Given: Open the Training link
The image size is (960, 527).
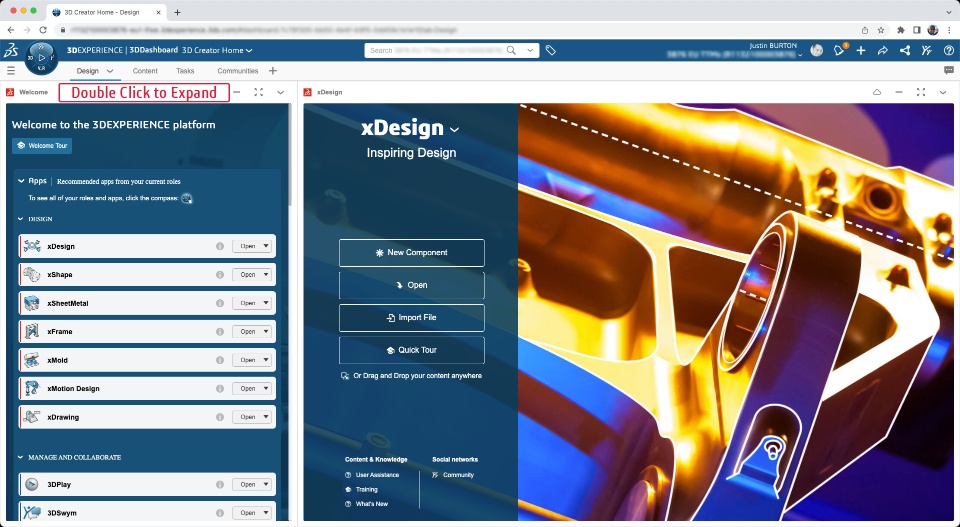Looking at the screenshot, I should pyautogui.click(x=367, y=490).
